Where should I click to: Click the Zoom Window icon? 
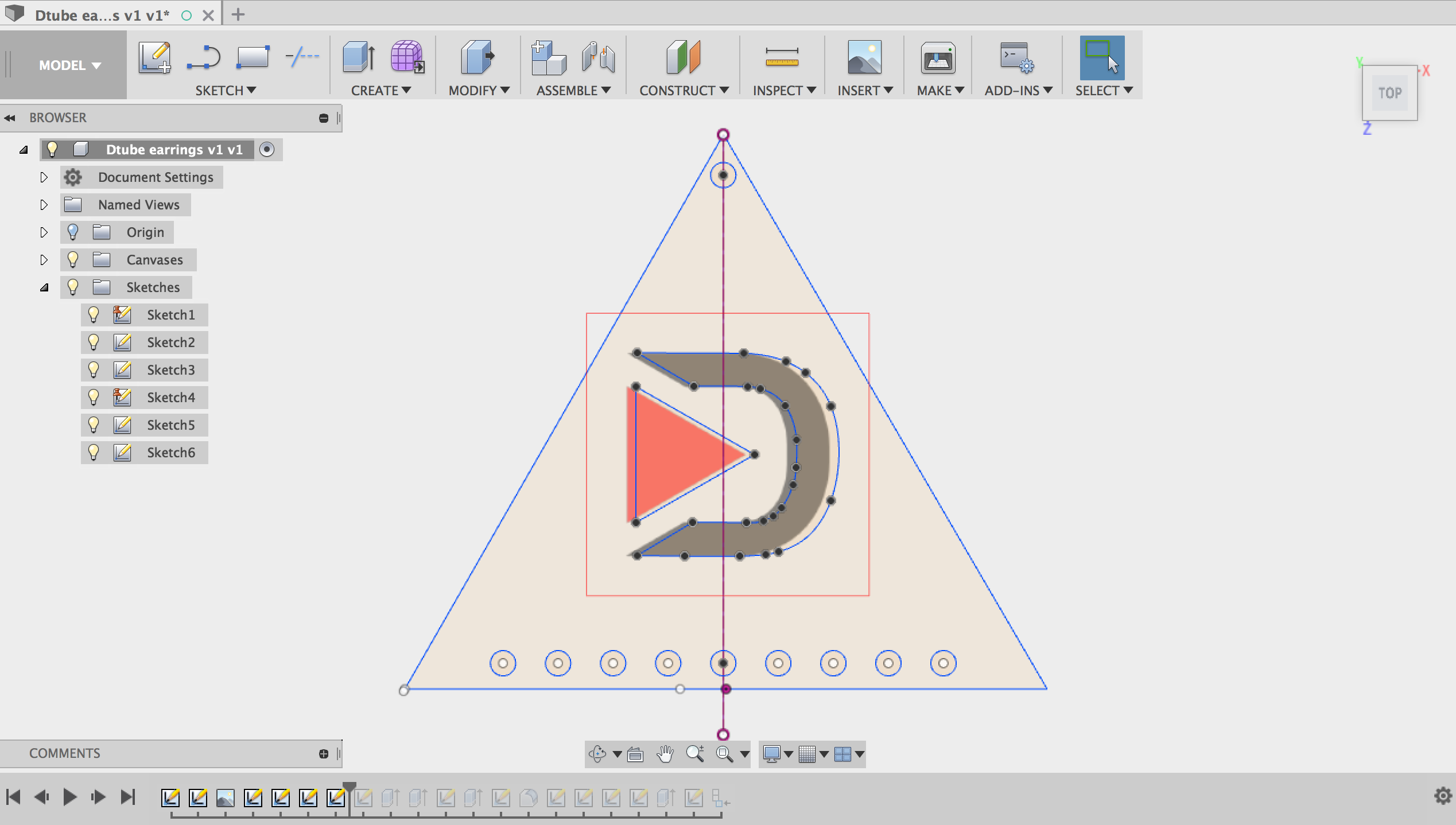[x=724, y=754]
